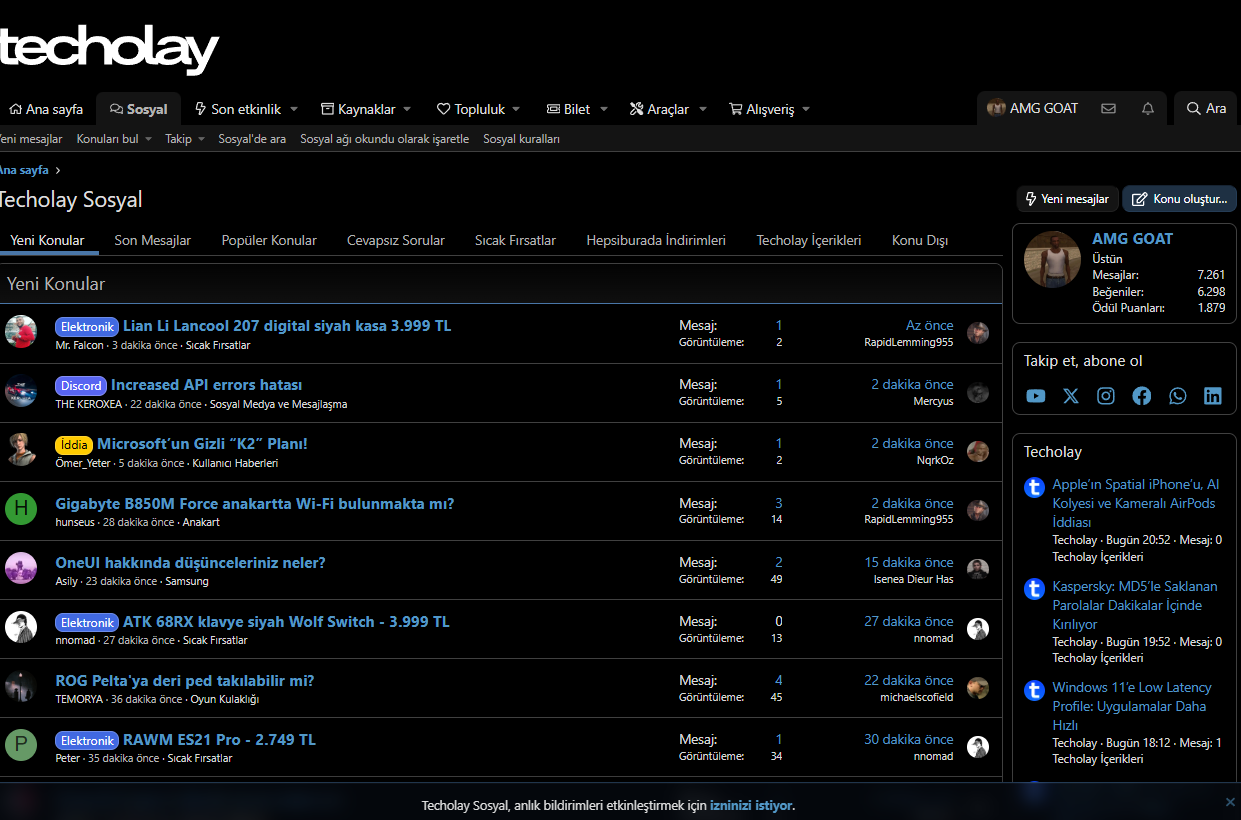Open TEMORYA's avatar on ROG Pelta thread
This screenshot has width=1241, height=820.
pos(21,686)
